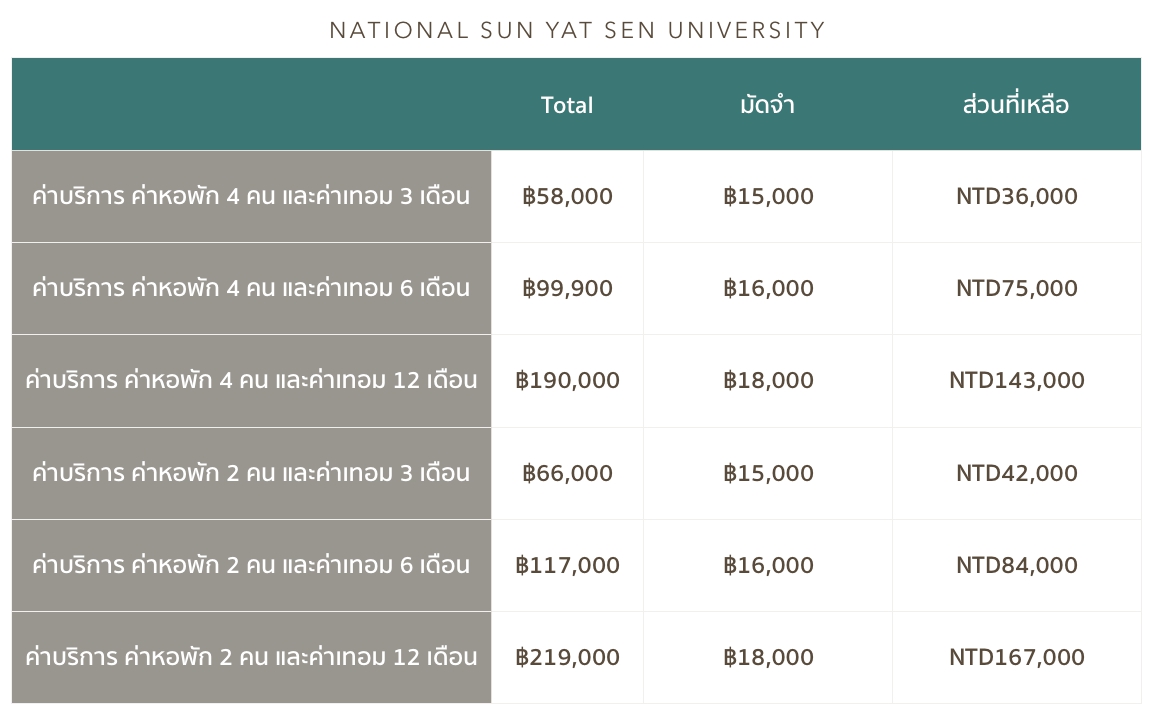Click the 4 คน 3 เดือน row label

[x=251, y=196]
